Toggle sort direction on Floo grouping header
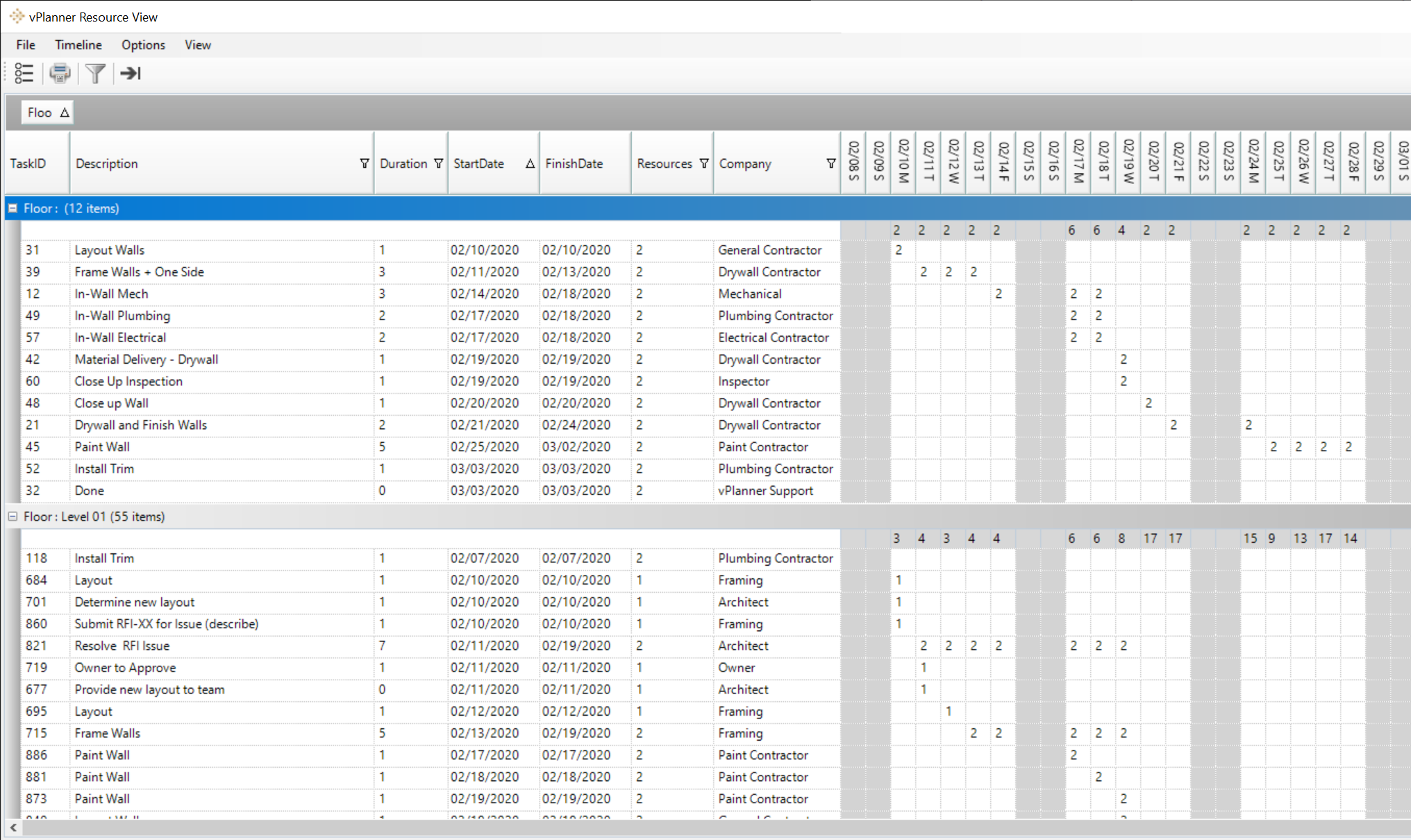Image resolution: width=1411 pixels, height=840 pixels. (x=65, y=112)
